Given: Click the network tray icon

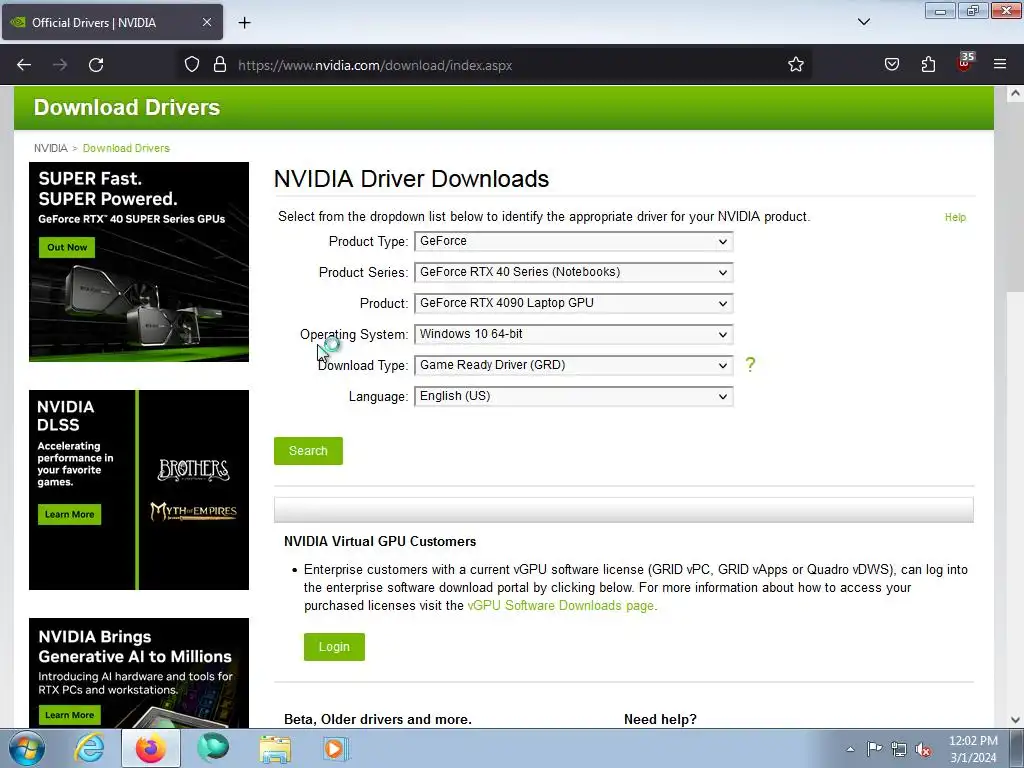Looking at the screenshot, I should [899, 749].
